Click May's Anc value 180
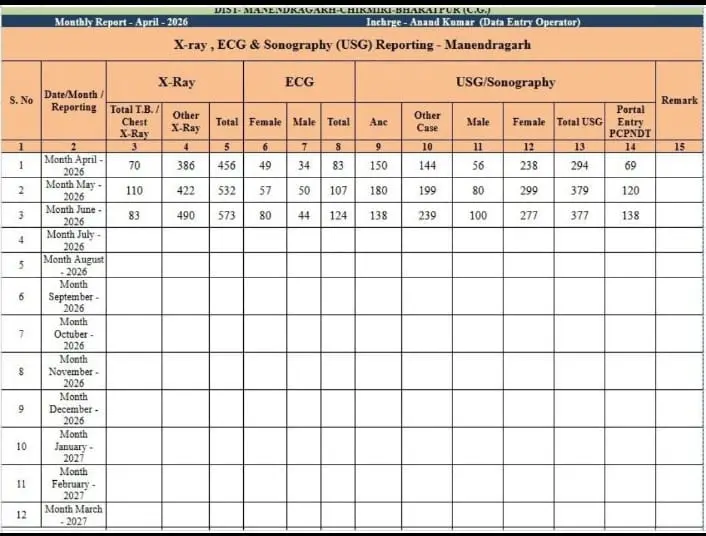 pos(378,191)
